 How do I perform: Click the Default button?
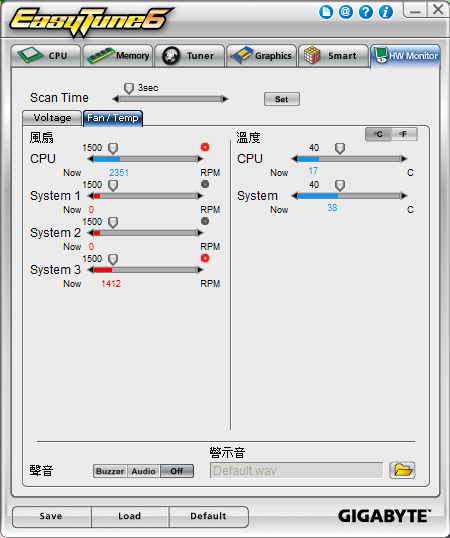tap(208, 516)
